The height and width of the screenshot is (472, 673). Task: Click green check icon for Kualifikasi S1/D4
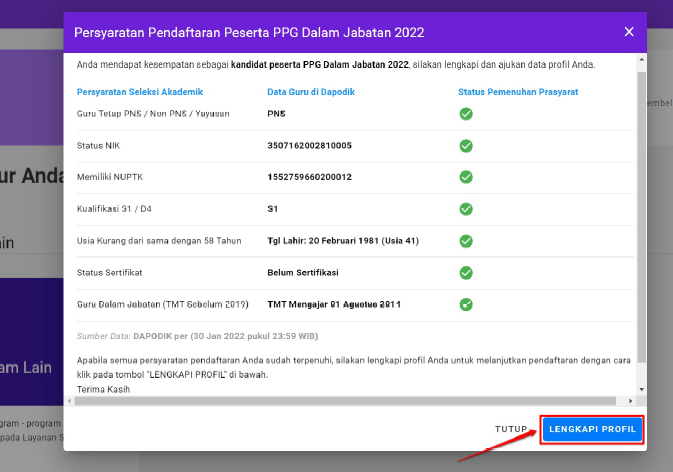466,209
